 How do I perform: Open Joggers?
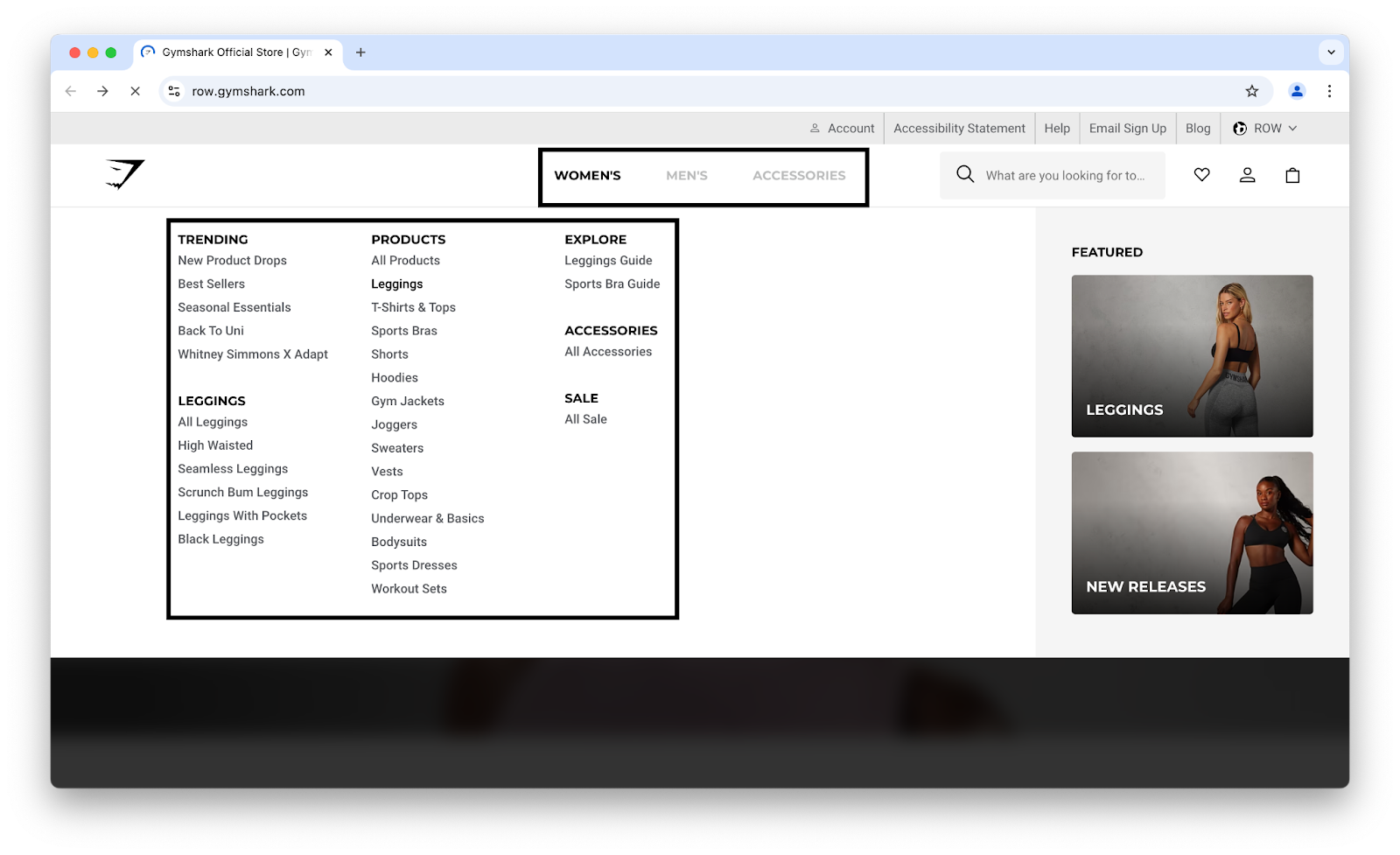click(394, 425)
